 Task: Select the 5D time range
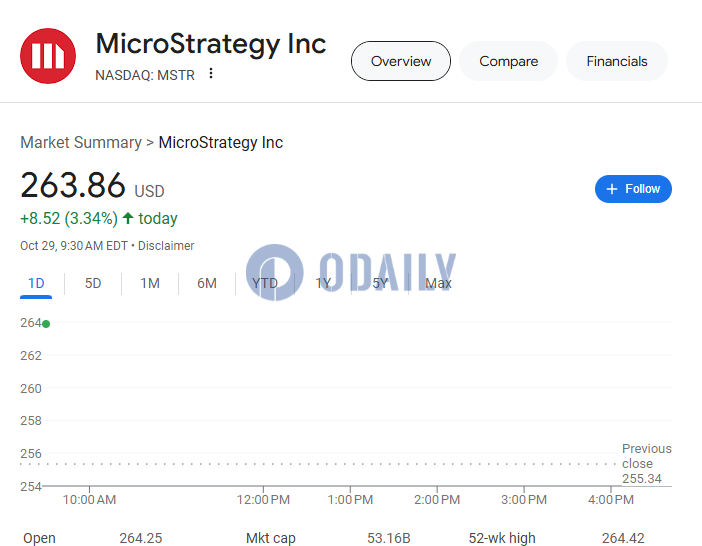(x=93, y=283)
